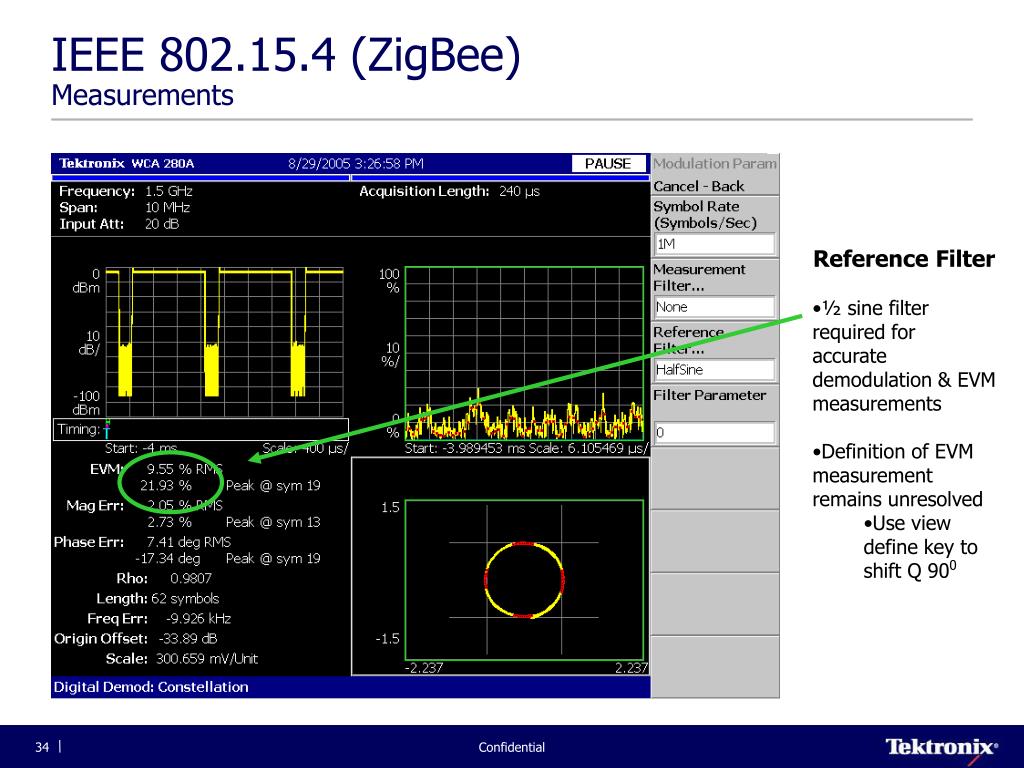Click the Digital Demod: Constellation status bar
This screenshot has height=768, width=1024.
click(351, 687)
